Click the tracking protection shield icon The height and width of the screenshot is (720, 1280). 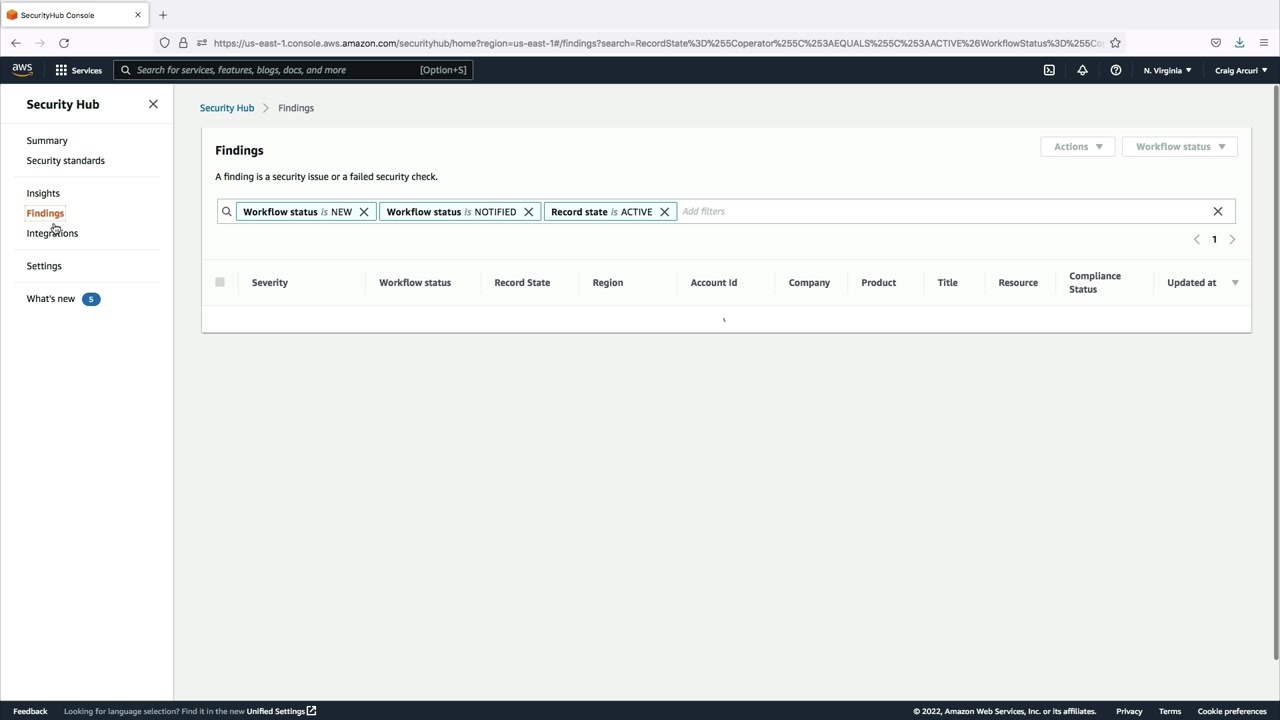[165, 43]
